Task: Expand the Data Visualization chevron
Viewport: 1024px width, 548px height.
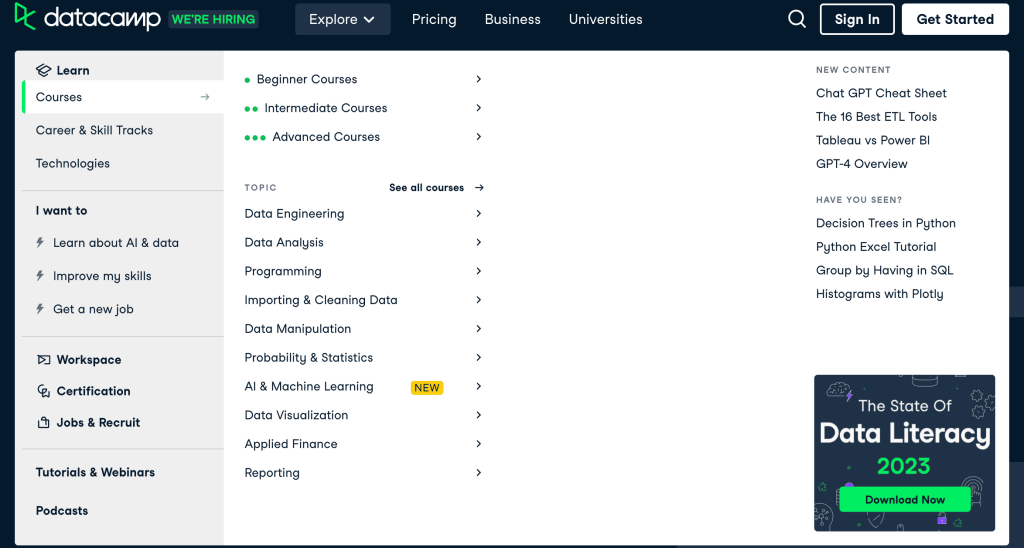Action: pyautogui.click(x=479, y=415)
